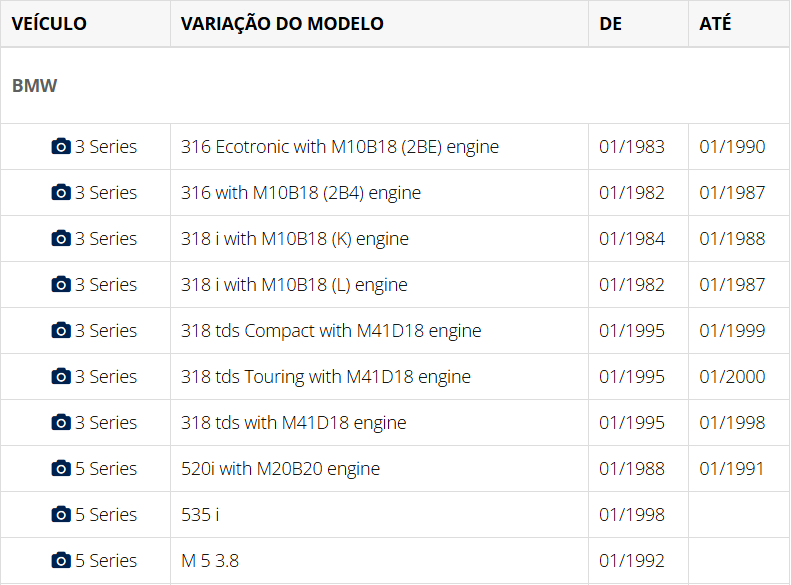Click camera icon for 316 Ecotronic row

[x=61, y=147]
